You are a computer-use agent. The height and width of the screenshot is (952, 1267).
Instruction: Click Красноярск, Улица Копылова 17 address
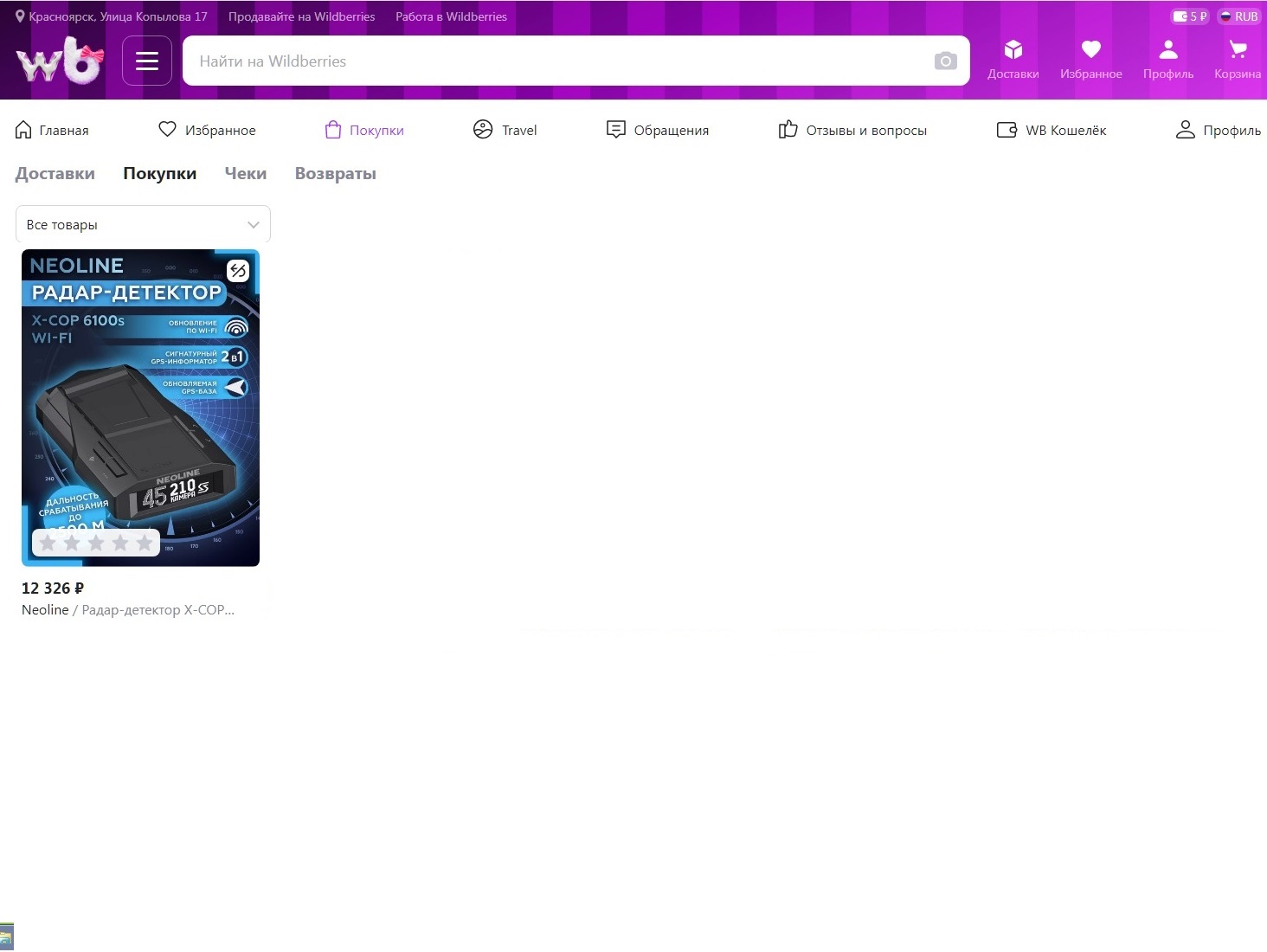(x=119, y=16)
